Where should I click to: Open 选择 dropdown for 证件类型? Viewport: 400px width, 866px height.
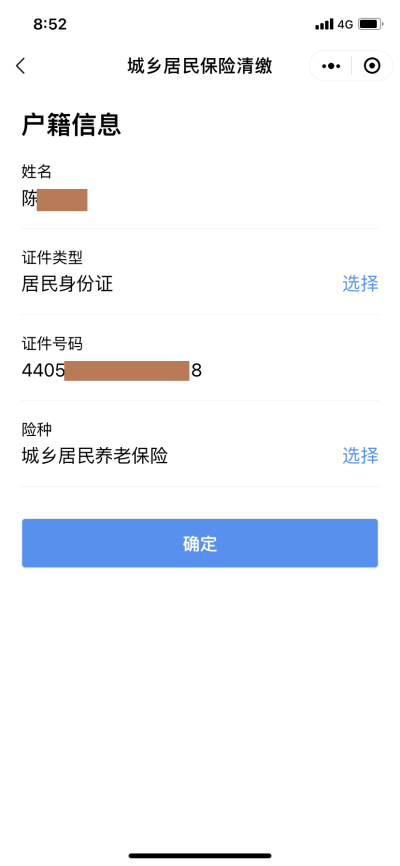tap(360, 284)
